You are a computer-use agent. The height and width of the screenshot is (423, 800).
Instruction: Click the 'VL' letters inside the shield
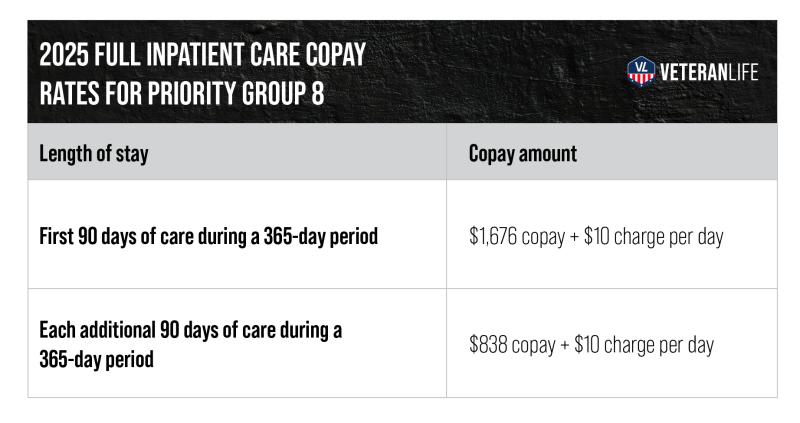641,66
